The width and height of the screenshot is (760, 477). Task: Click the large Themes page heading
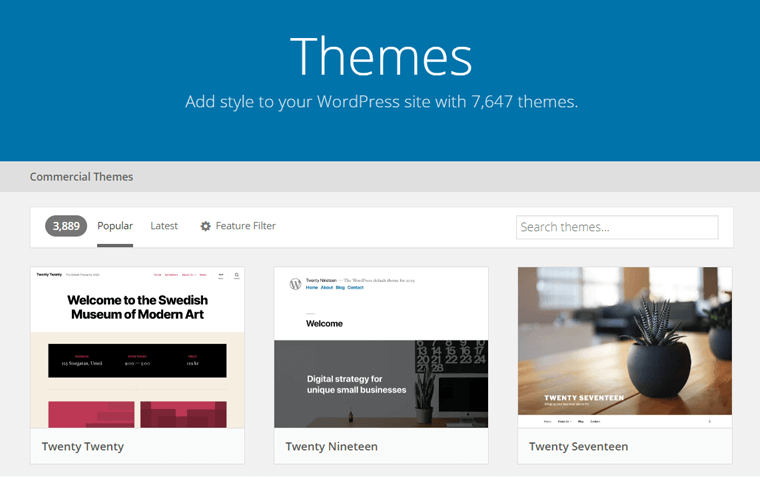380,56
